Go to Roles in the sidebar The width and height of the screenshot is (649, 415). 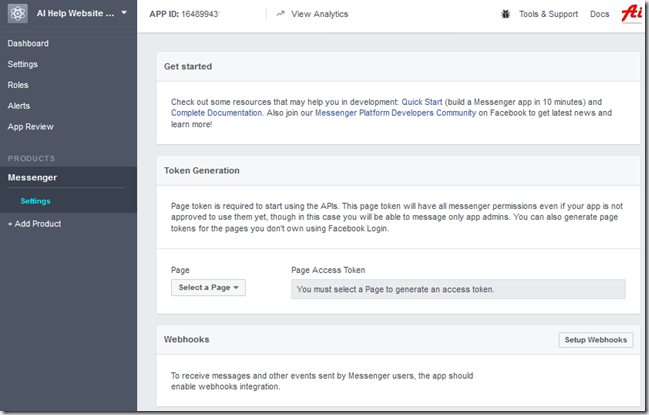(18, 85)
